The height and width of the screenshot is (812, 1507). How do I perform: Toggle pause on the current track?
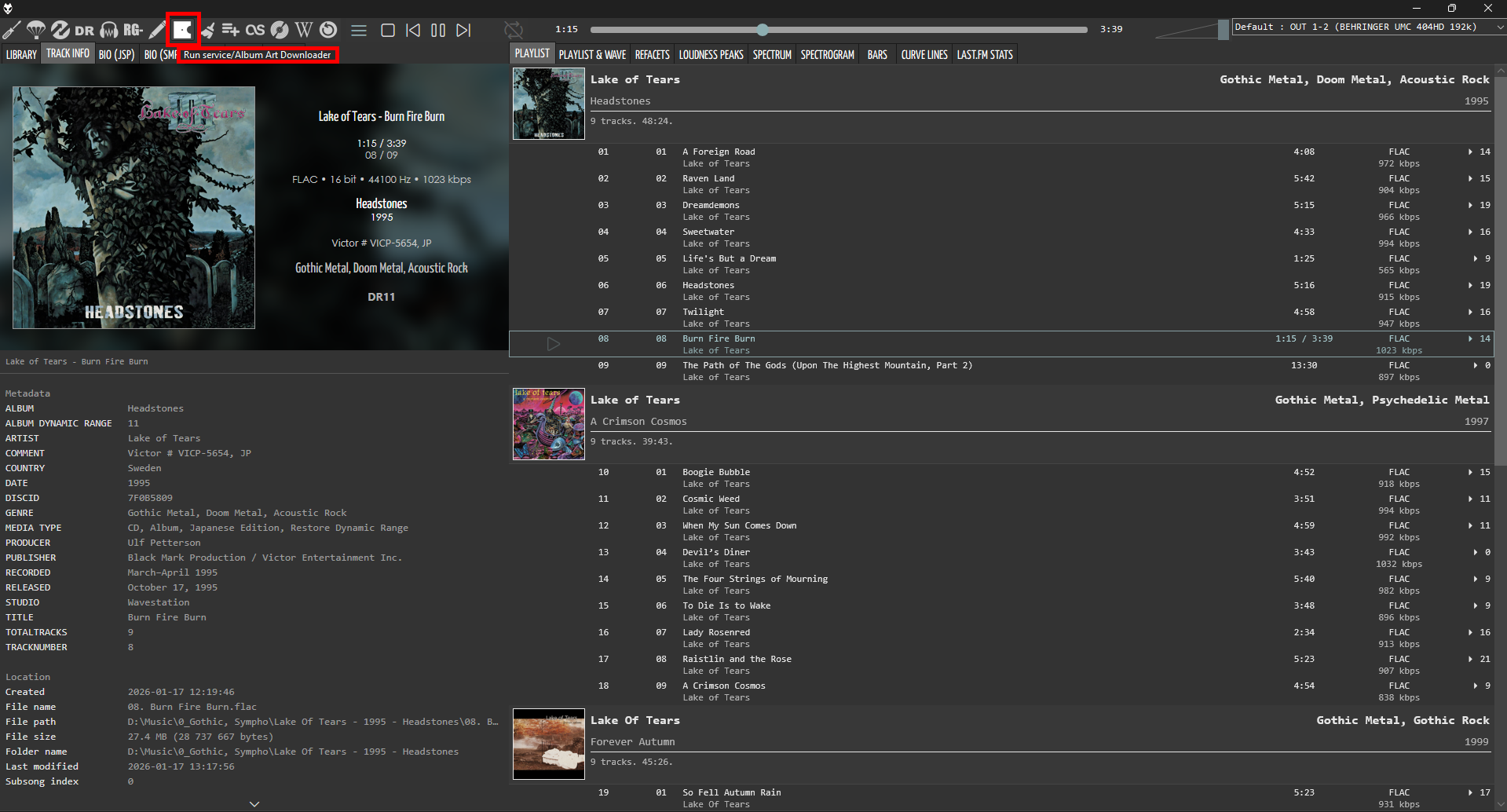[x=438, y=30]
